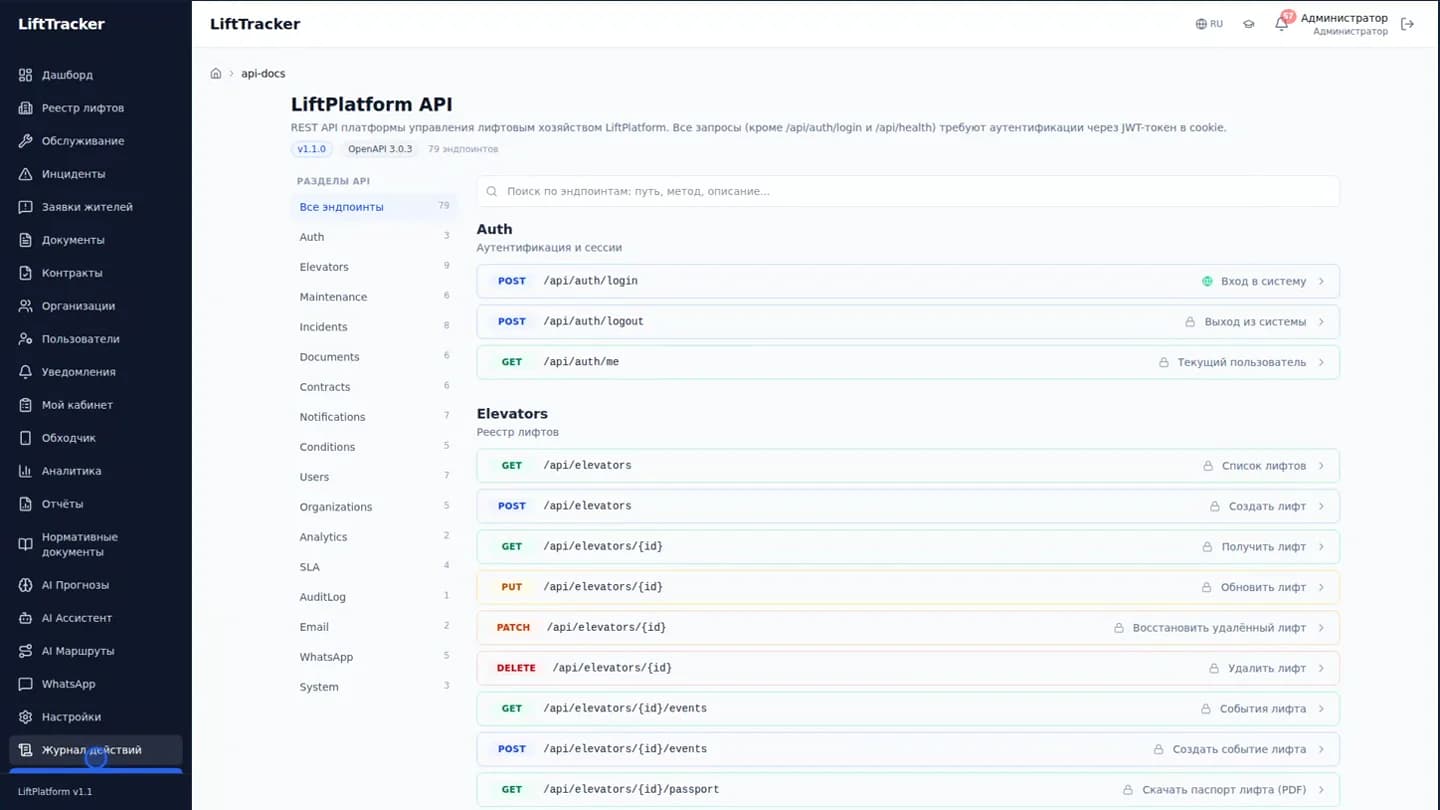
Task: Open notifications bell in top bar
Action: click(x=1281, y=24)
